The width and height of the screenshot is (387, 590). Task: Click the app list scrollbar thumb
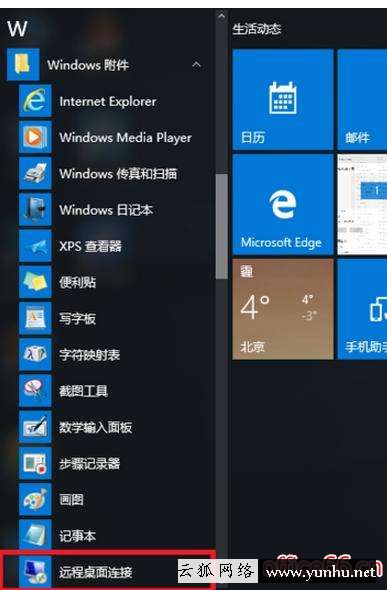222,226
